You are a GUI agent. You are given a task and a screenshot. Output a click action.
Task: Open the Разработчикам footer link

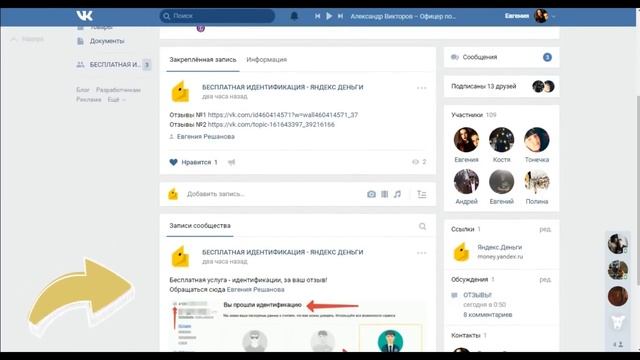118,90
